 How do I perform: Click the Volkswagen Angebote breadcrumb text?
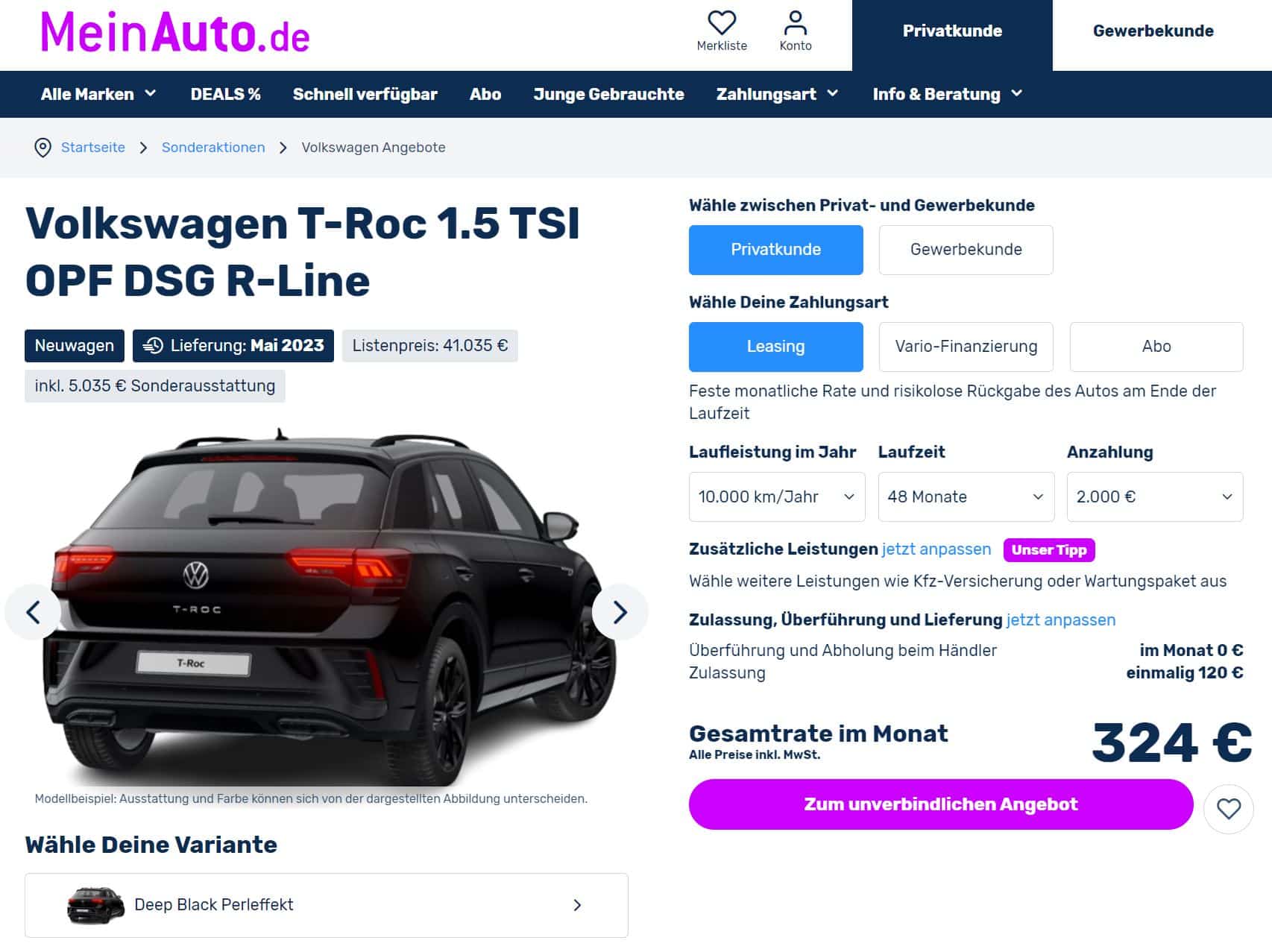click(374, 148)
